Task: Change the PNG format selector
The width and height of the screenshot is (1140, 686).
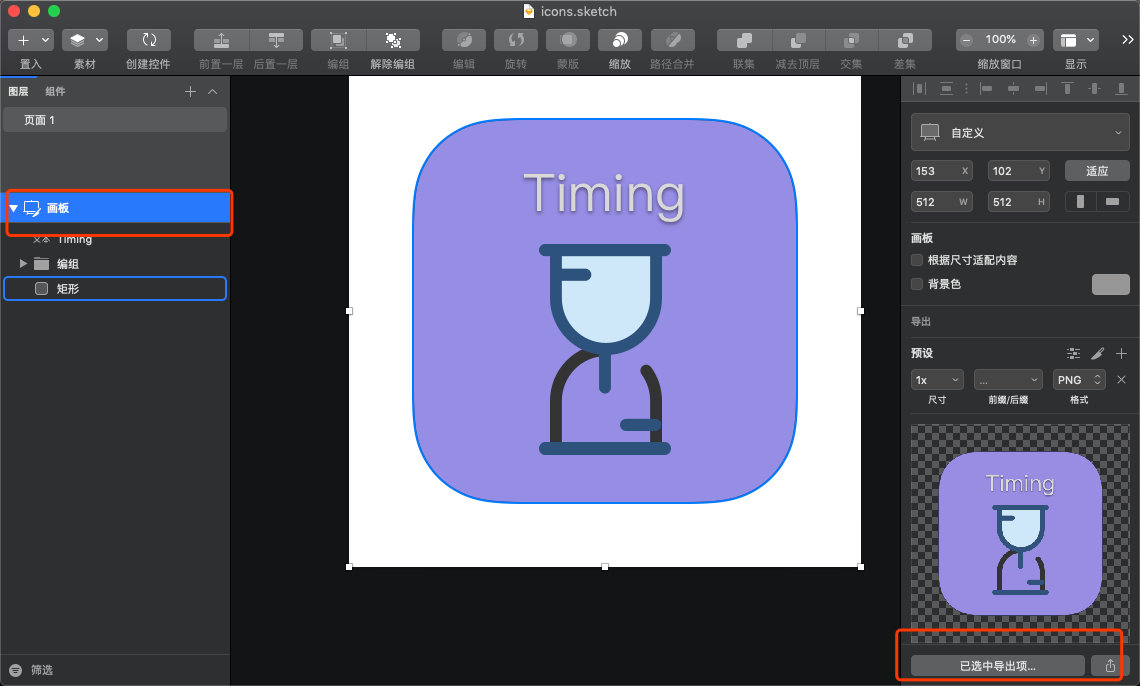Action: coord(1080,380)
